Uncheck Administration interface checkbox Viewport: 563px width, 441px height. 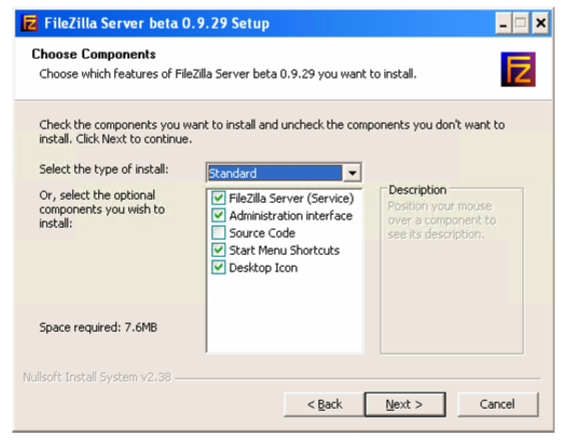[x=218, y=215]
